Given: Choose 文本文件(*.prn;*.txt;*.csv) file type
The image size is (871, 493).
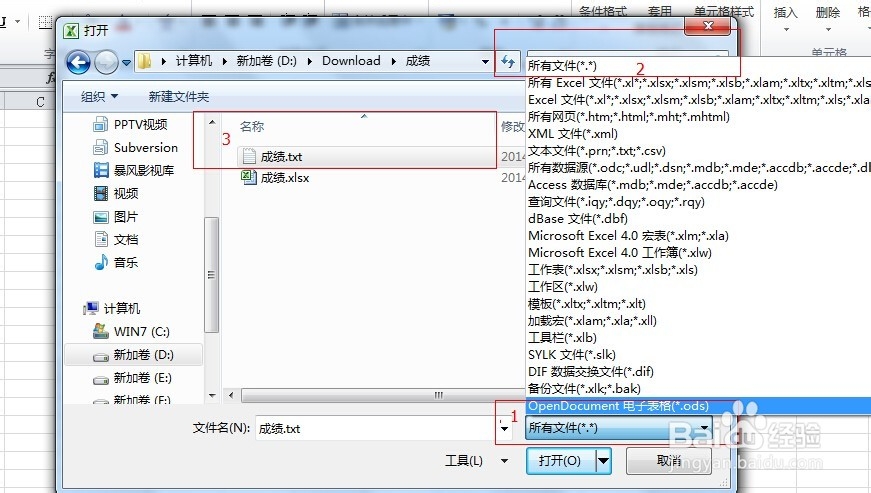Looking at the screenshot, I should [698, 151].
